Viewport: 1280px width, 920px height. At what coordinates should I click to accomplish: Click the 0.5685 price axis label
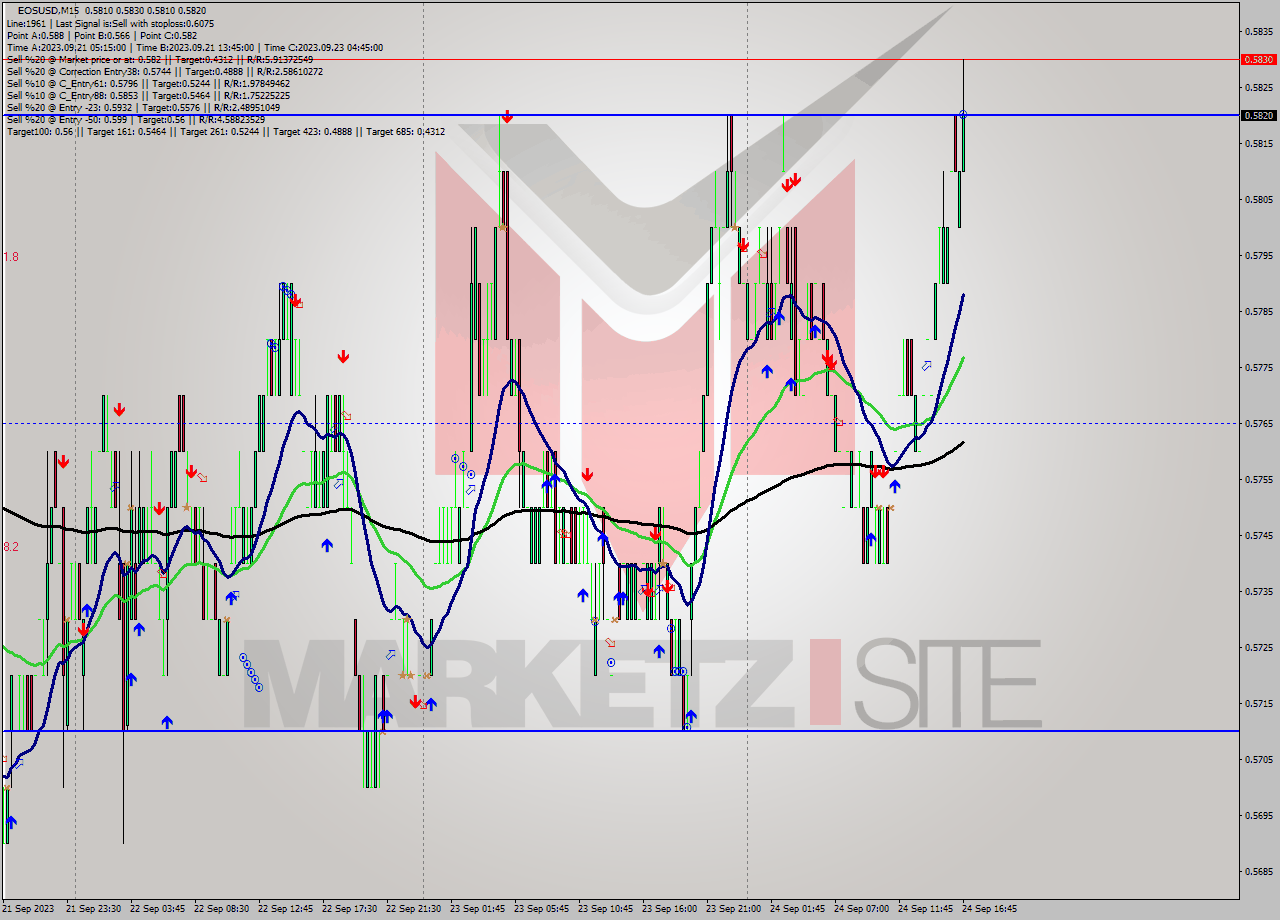[x=1258, y=871]
